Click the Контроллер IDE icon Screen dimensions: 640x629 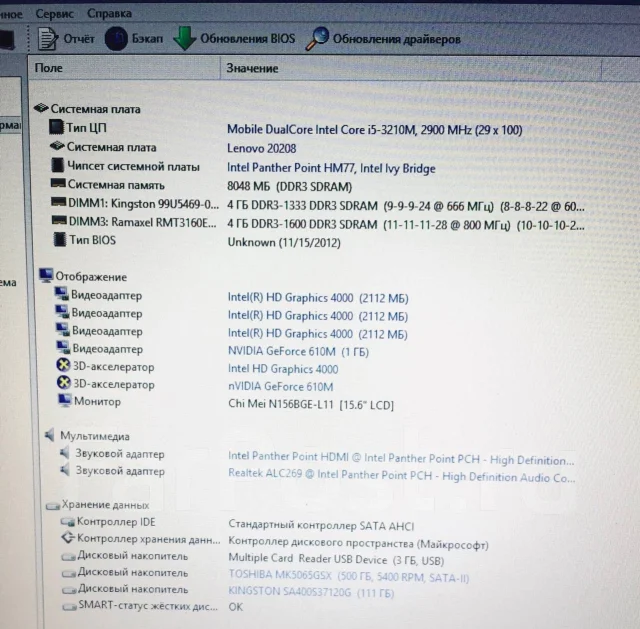click(68, 522)
